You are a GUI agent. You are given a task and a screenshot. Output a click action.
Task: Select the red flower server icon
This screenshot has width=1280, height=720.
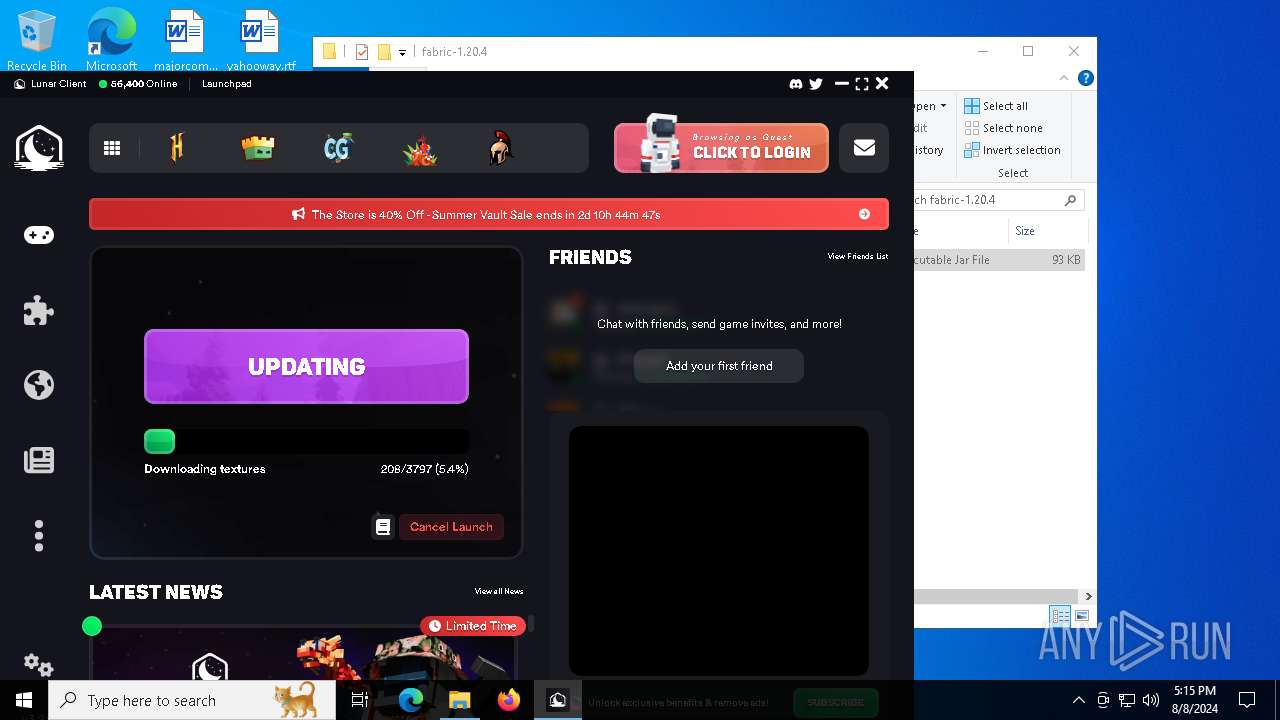[420, 149]
